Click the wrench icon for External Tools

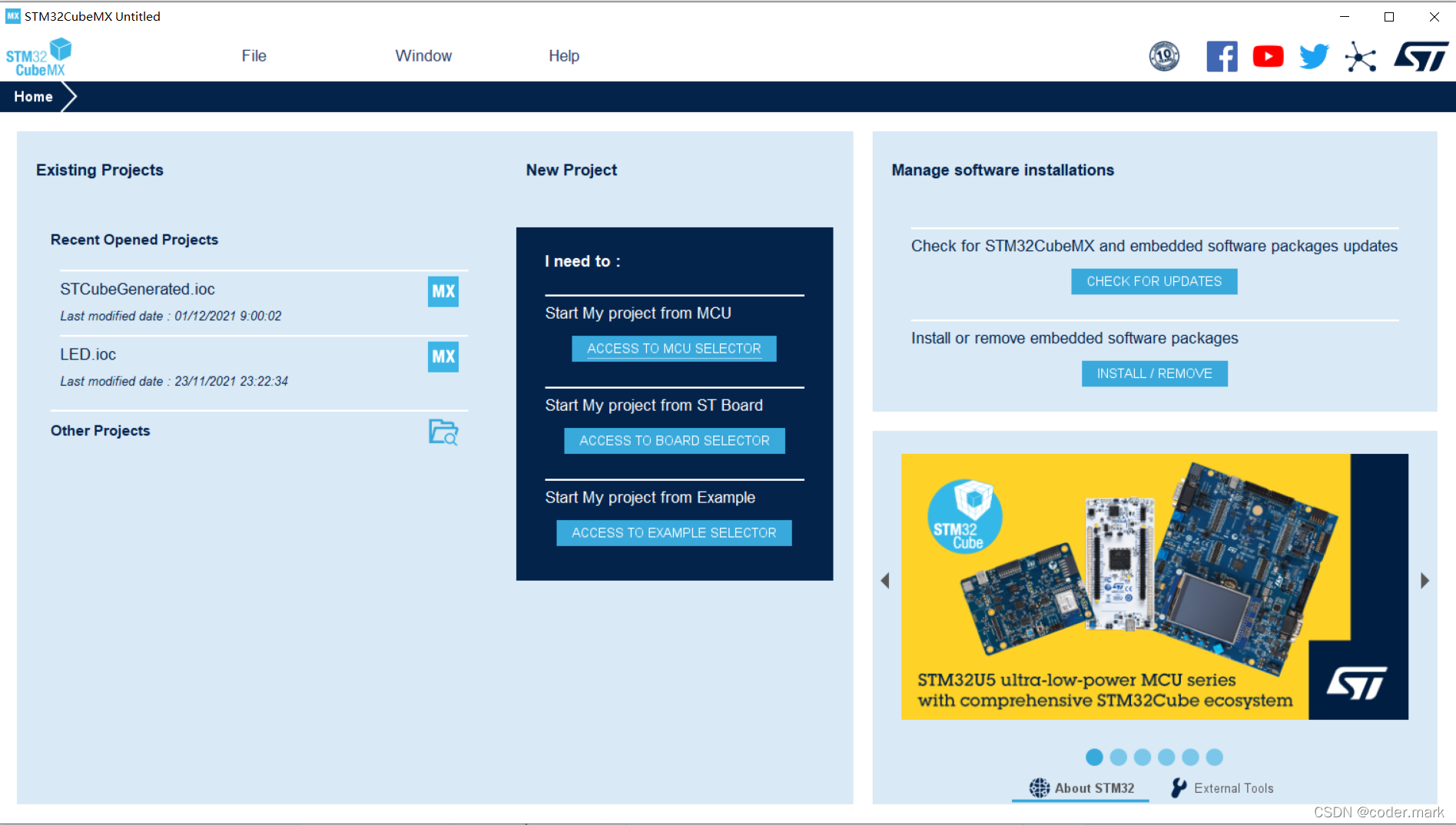(x=1178, y=787)
